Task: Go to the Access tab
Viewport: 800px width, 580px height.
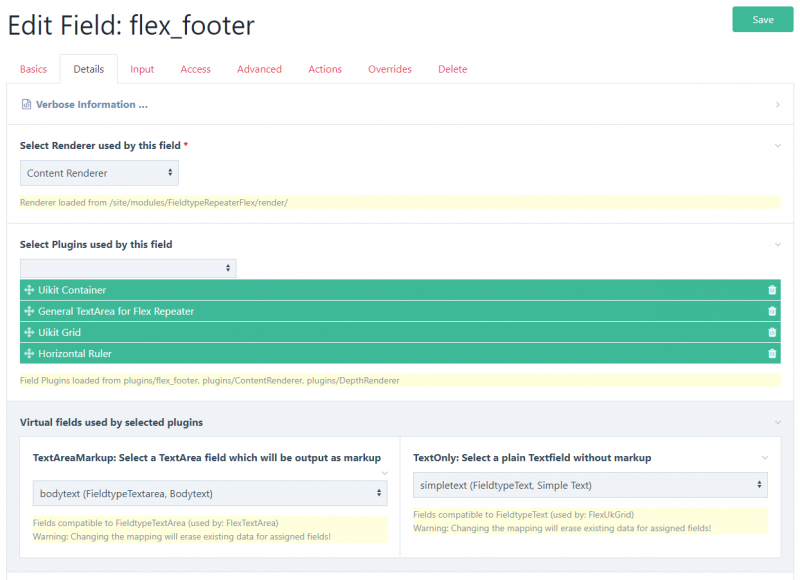Action: [195, 69]
